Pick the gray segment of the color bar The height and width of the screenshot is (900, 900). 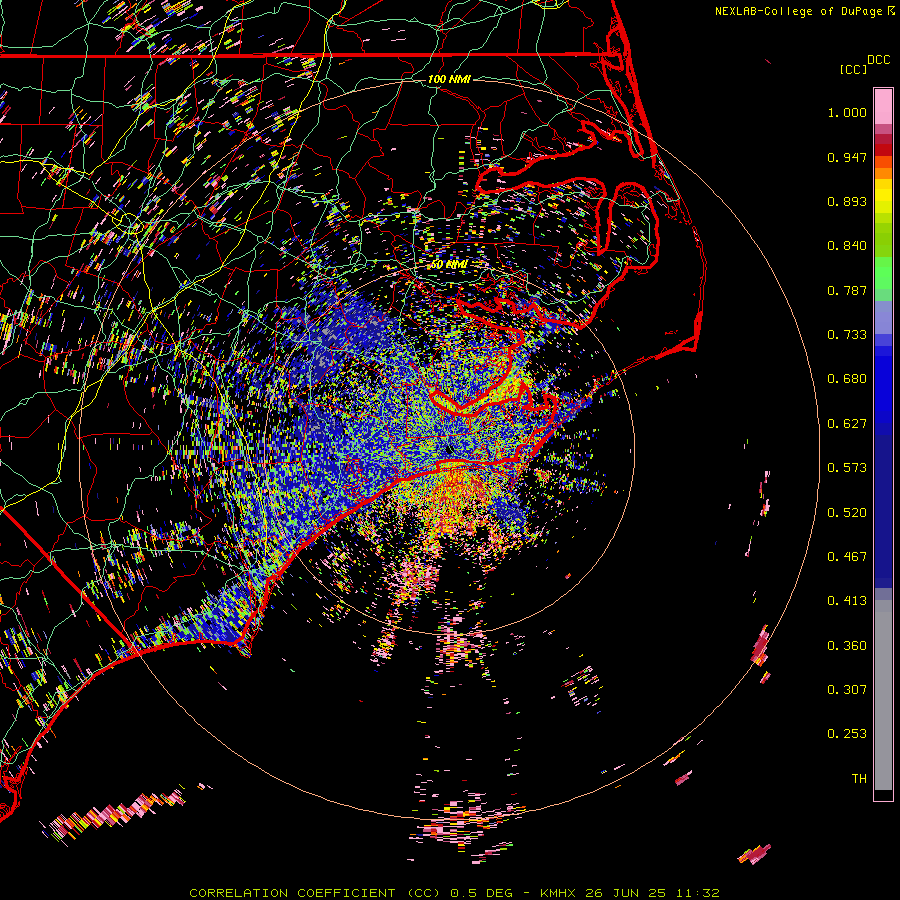click(x=883, y=695)
